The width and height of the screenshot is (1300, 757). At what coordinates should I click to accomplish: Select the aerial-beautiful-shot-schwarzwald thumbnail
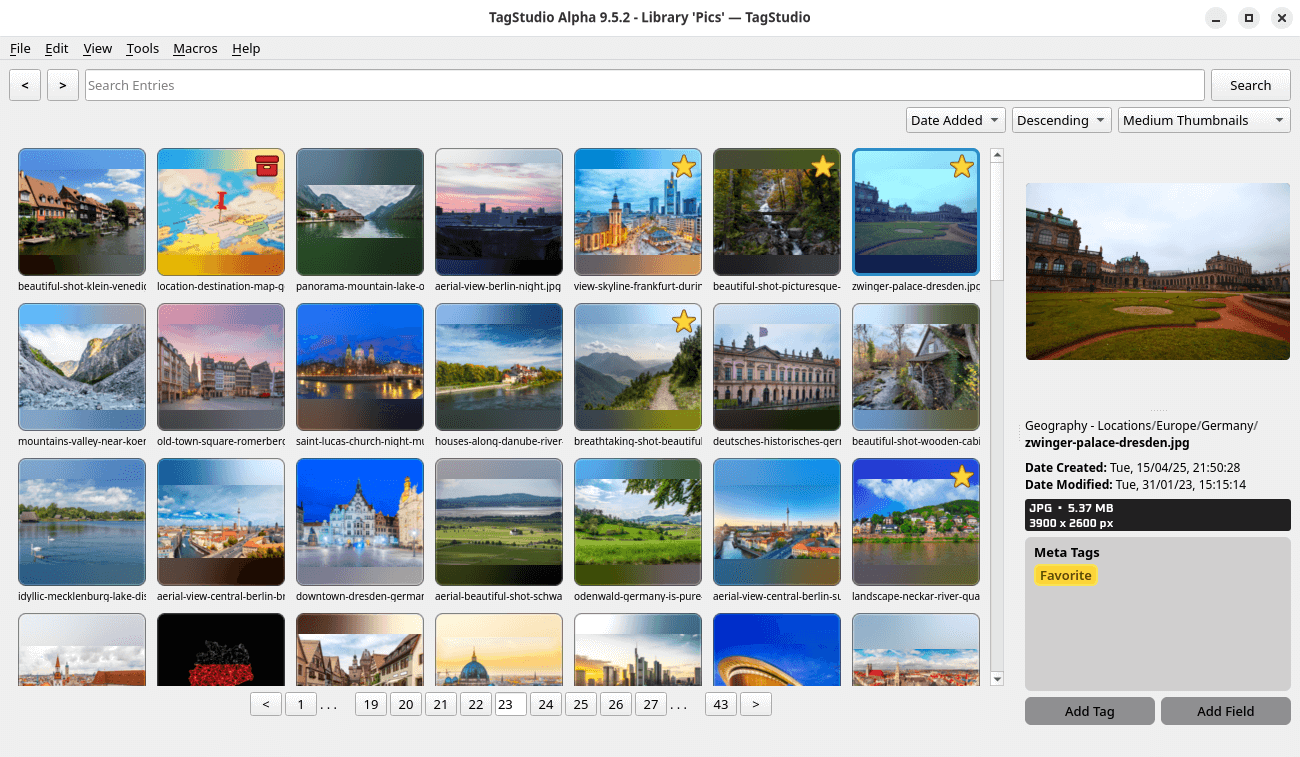[499, 522]
